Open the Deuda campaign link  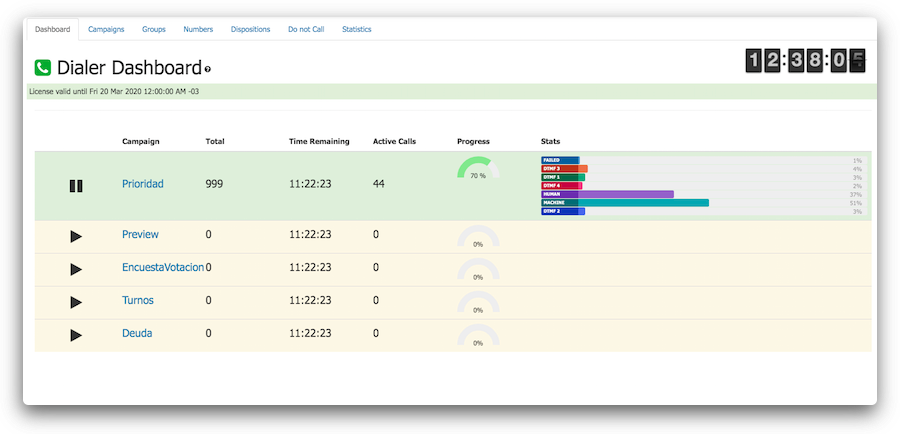point(137,333)
